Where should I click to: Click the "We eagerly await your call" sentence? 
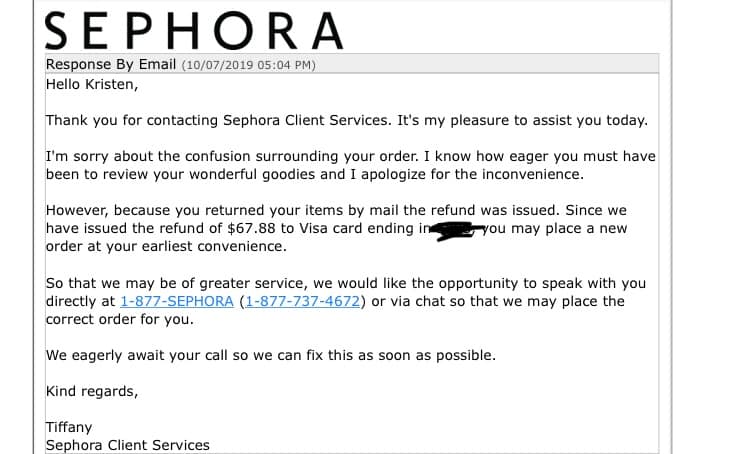(270, 355)
